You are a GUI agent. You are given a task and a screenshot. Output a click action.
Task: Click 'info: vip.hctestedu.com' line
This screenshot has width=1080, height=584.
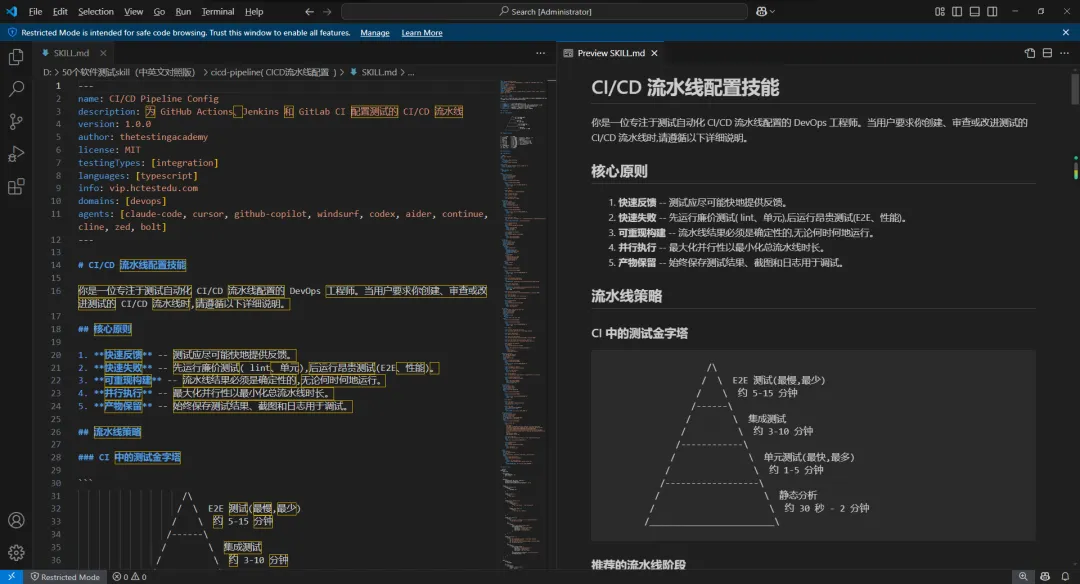pos(138,188)
